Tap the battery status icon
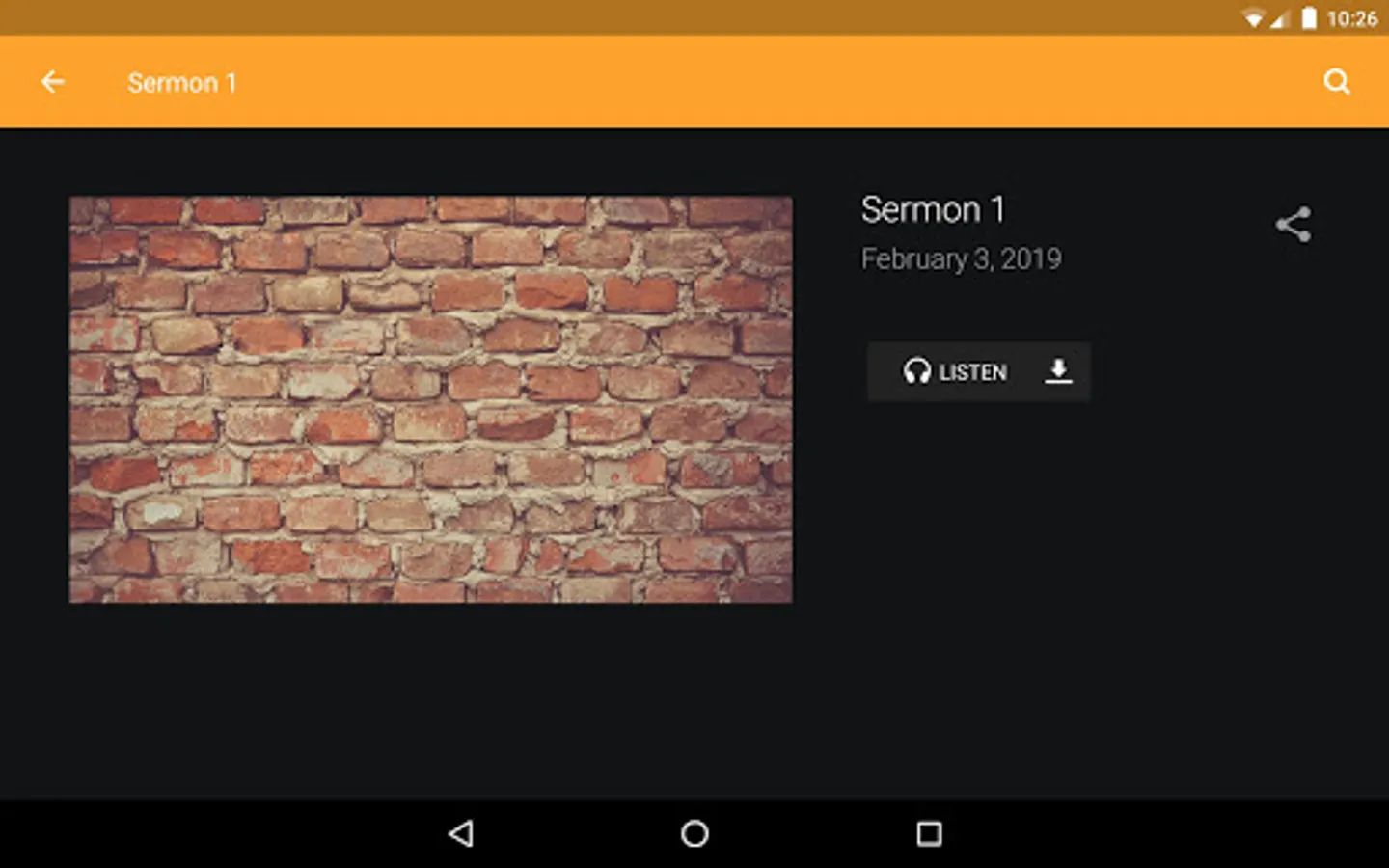Image resolution: width=1389 pixels, height=868 pixels. coord(1309,18)
